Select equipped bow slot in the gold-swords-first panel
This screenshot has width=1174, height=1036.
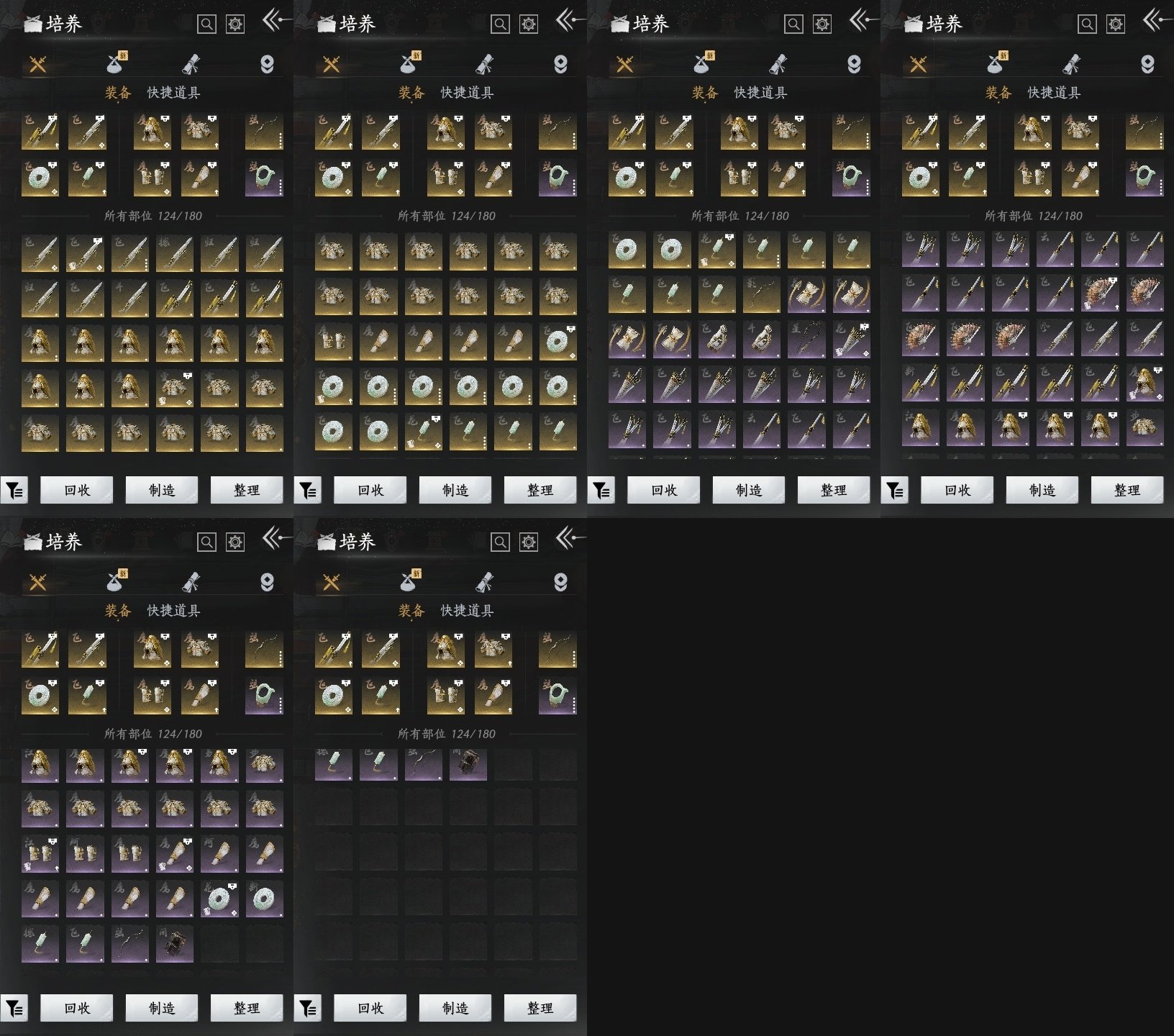(264, 132)
